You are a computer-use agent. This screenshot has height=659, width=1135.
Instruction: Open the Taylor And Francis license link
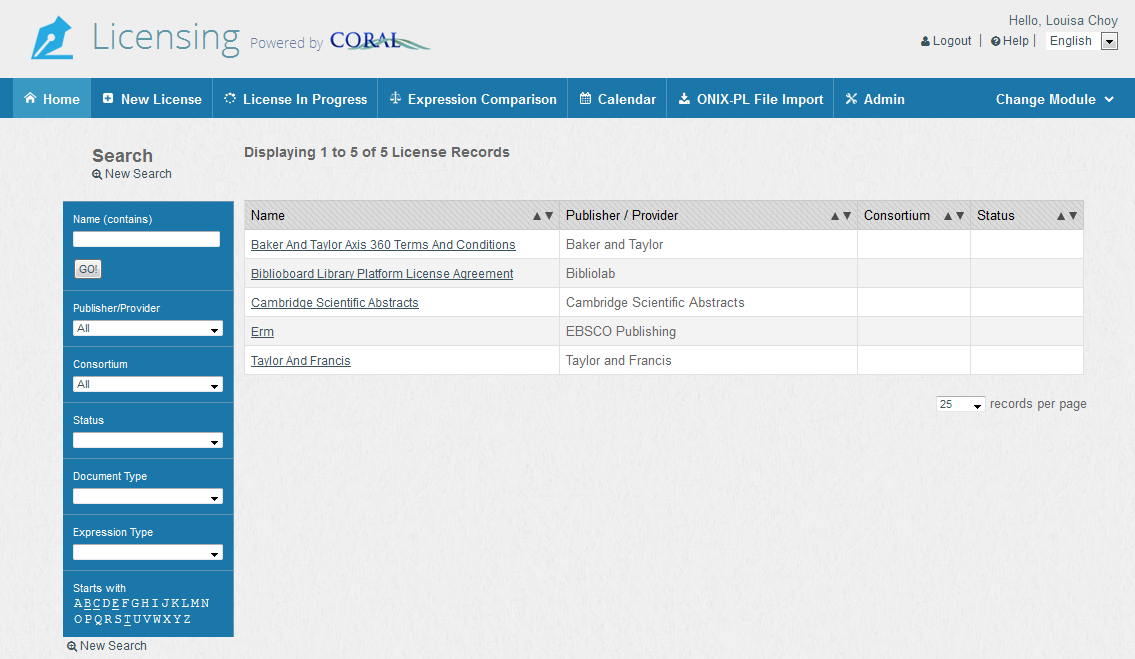[300, 361]
